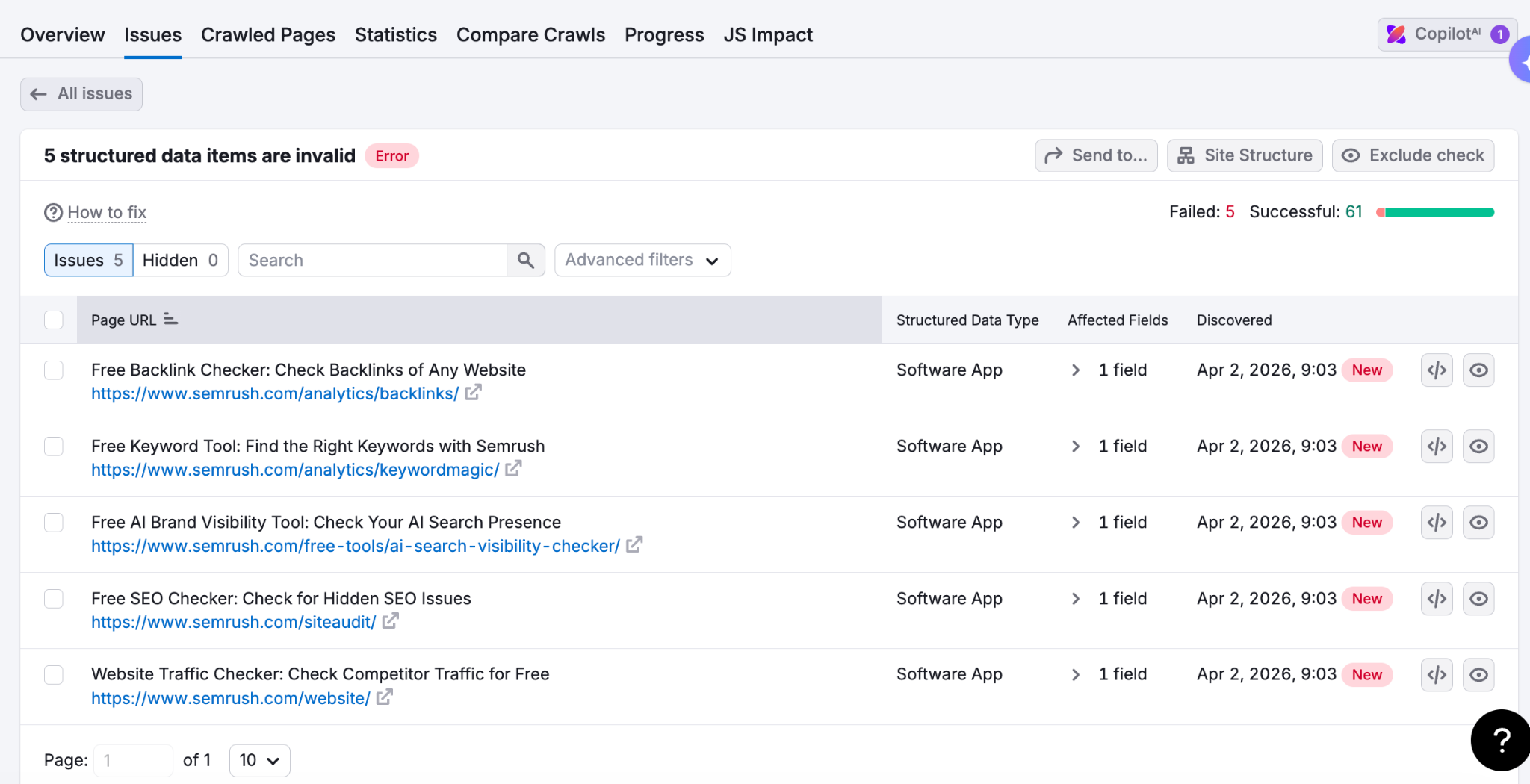Hide the Free SEO Checker issue row

(x=1478, y=599)
